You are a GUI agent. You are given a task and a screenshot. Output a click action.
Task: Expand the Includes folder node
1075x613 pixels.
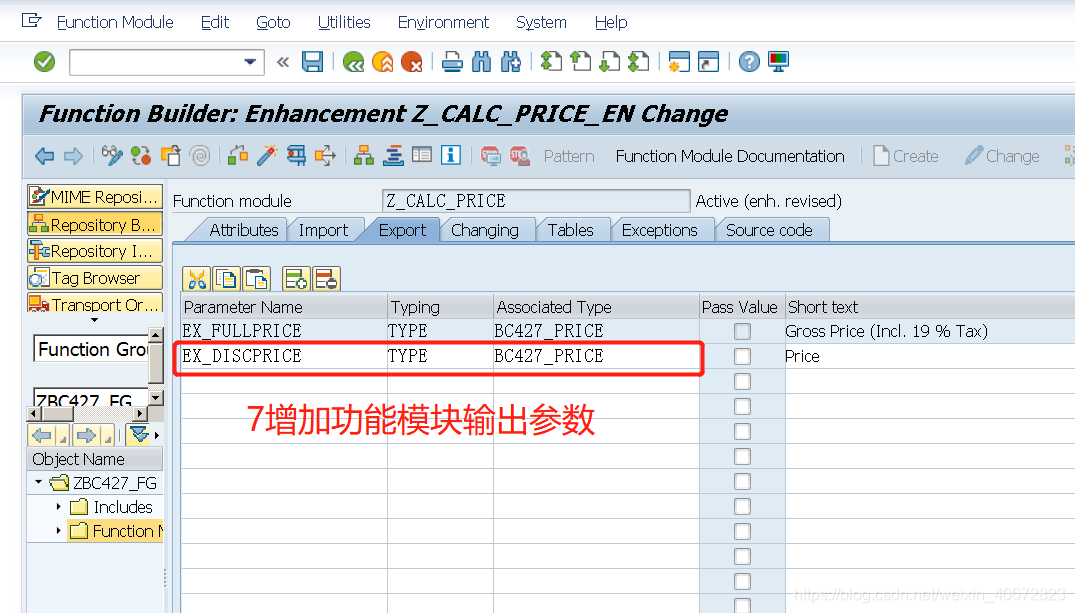[58, 507]
